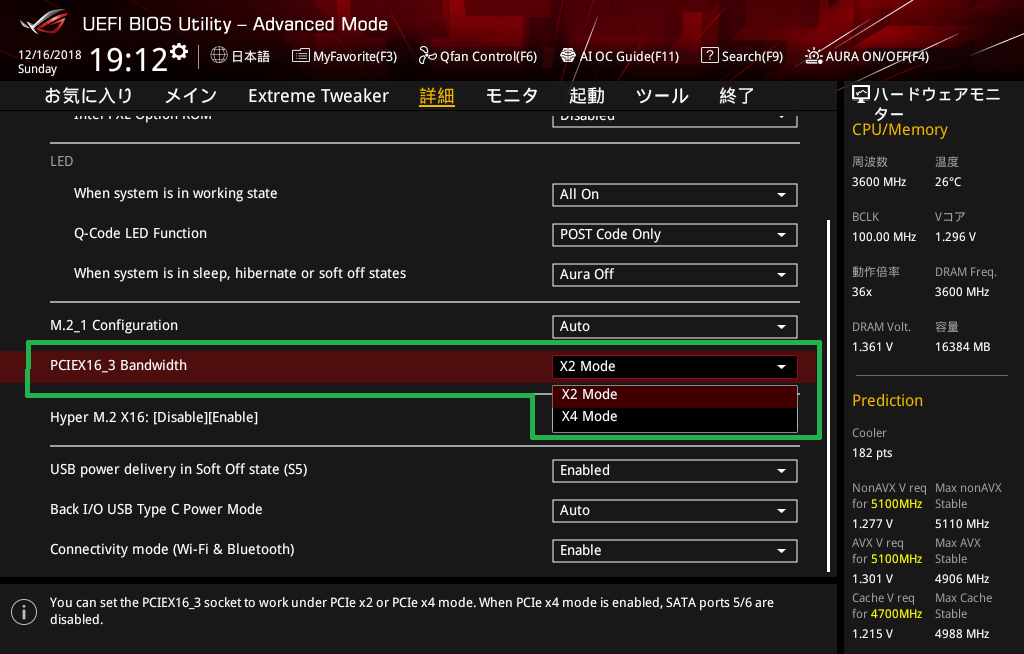
Task: Open Connectivity mode Wi-Fi dropdown
Action: [675, 550]
